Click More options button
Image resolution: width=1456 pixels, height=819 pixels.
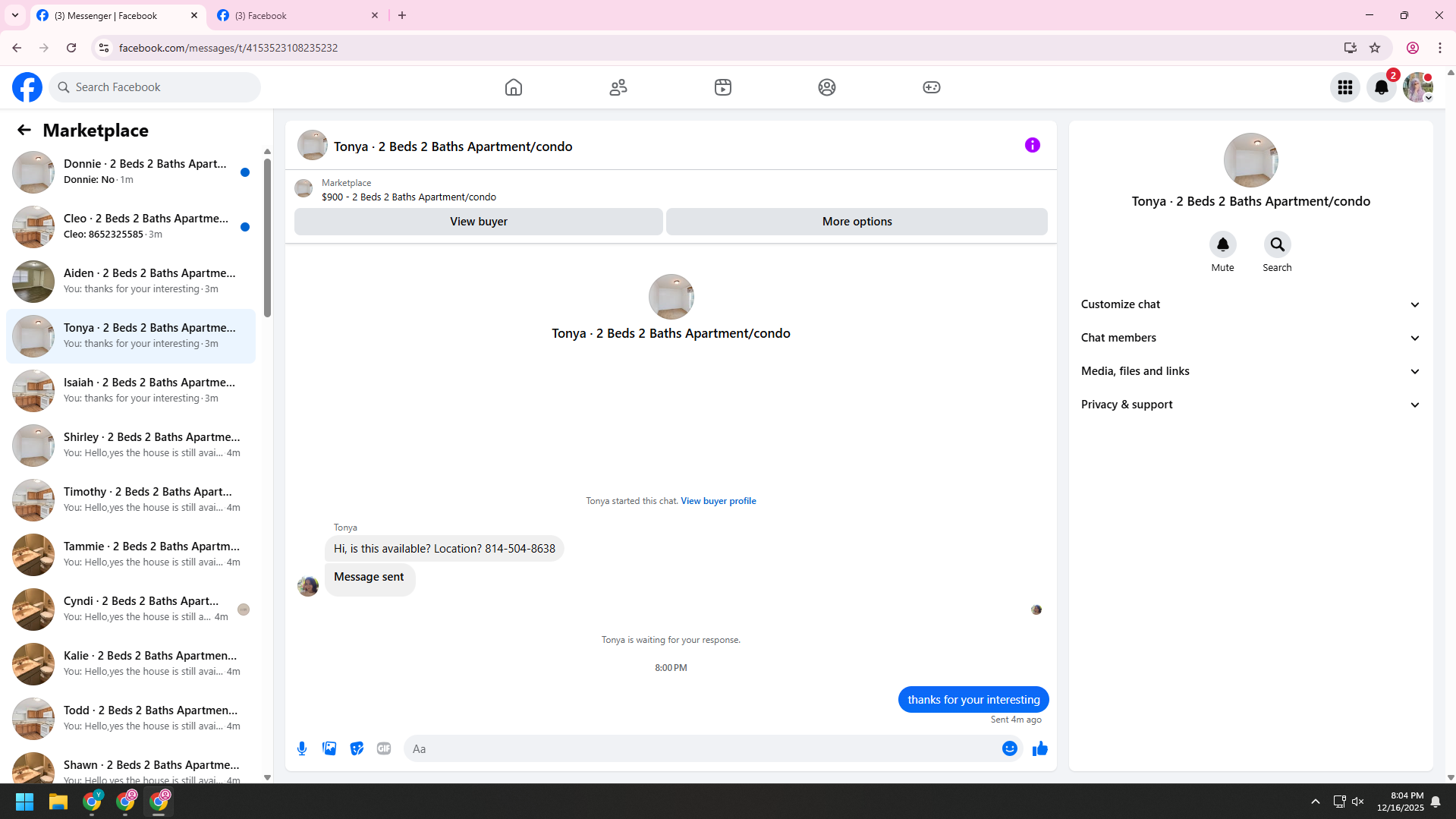857,222
